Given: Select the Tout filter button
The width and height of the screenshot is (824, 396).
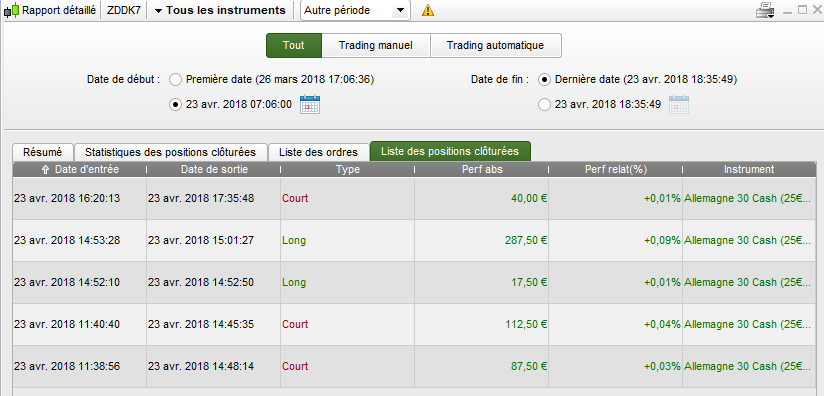Looking at the screenshot, I should pos(294,45).
